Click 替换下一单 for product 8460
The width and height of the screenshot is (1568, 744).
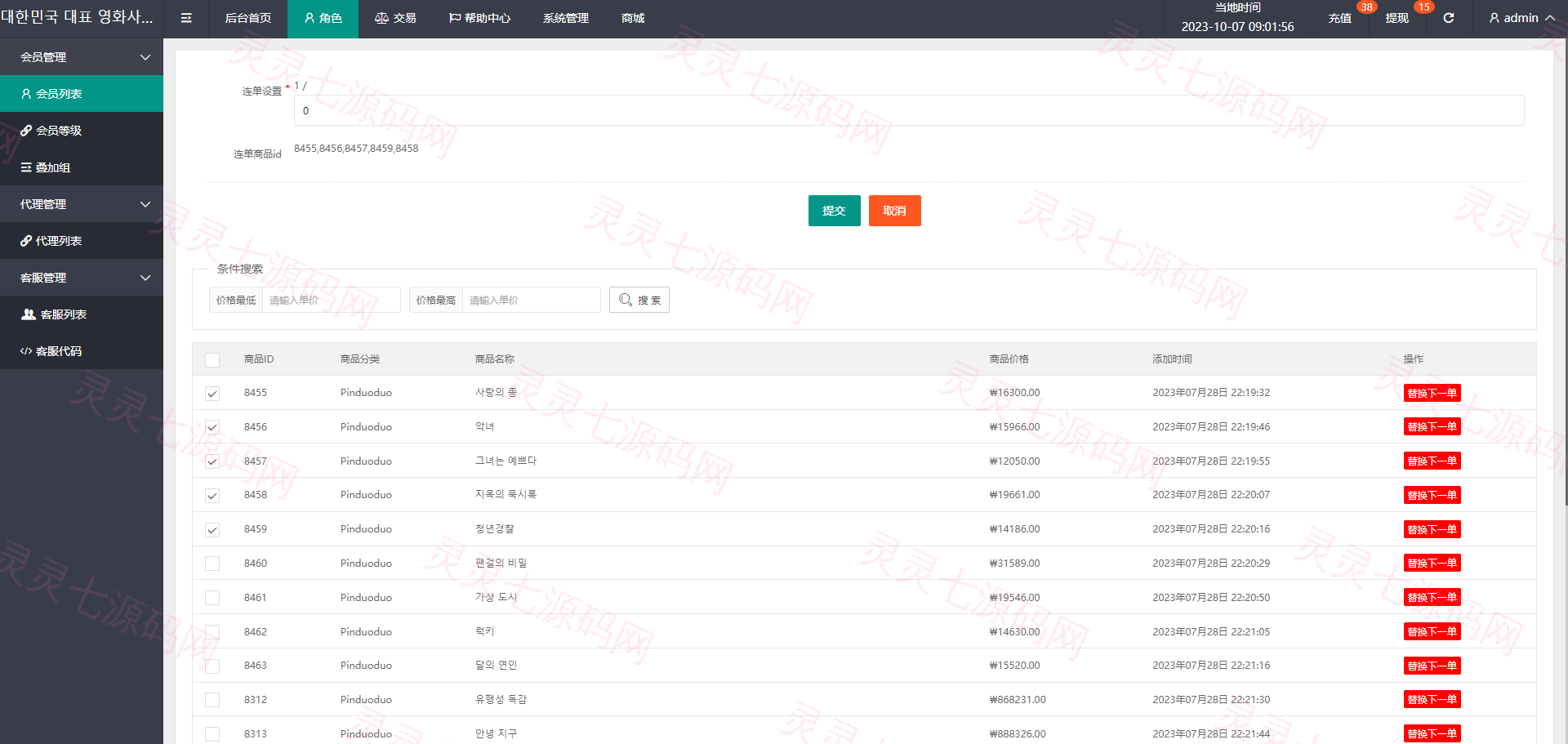coord(1432,563)
